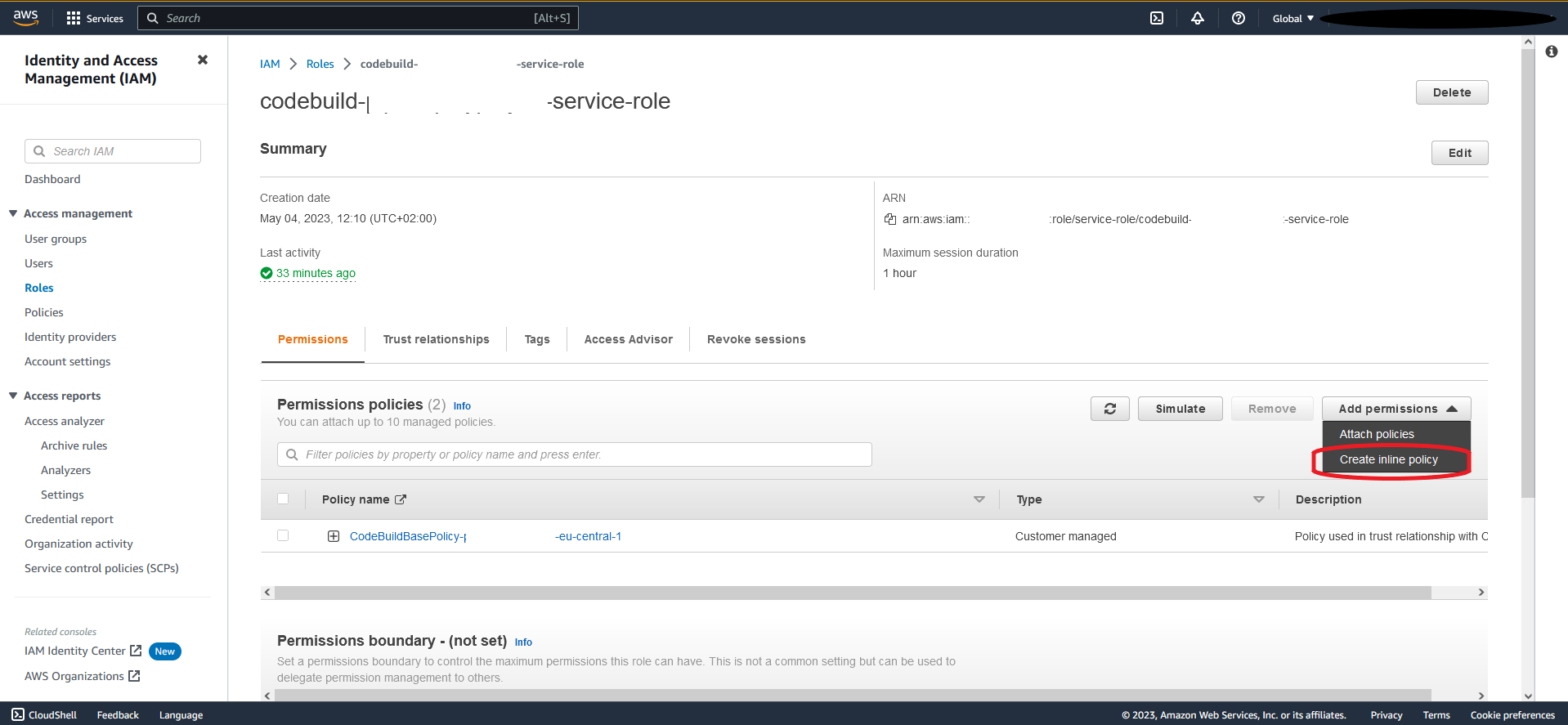Expand the CodeBuildBasePolicy row details

[334, 536]
